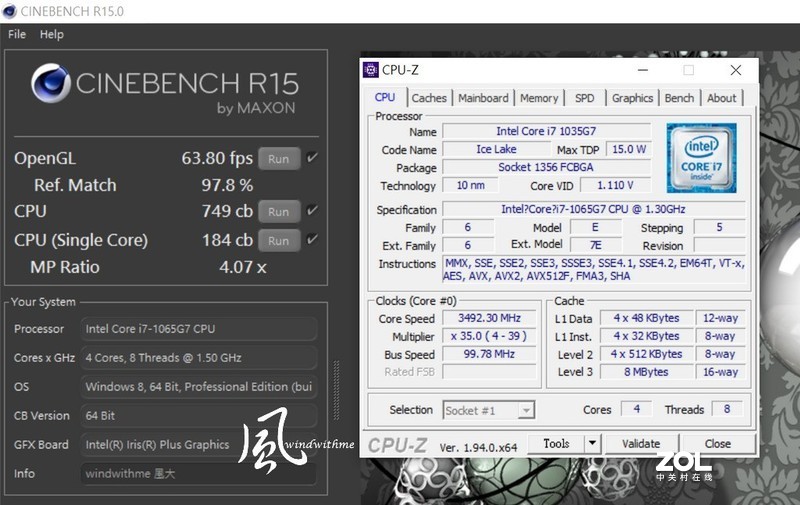This screenshot has width=800, height=505.
Task: Click the Code Name value Ice Lake
Action: pyautogui.click(x=496, y=149)
